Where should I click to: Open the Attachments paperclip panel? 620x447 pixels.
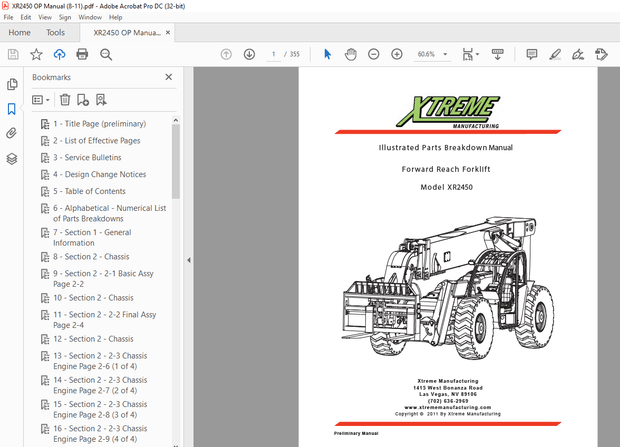12,133
